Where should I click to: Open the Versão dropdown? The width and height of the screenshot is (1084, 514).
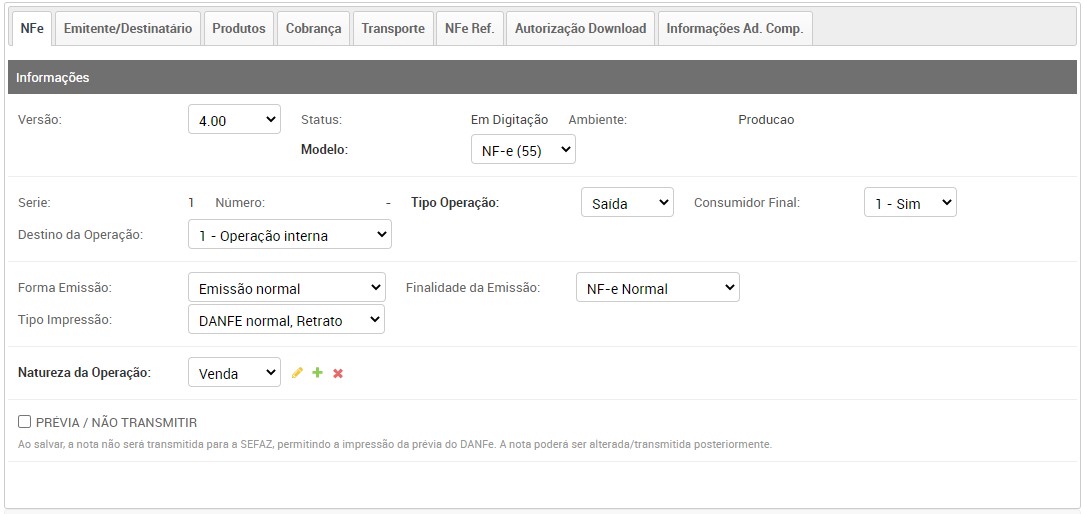(235, 120)
